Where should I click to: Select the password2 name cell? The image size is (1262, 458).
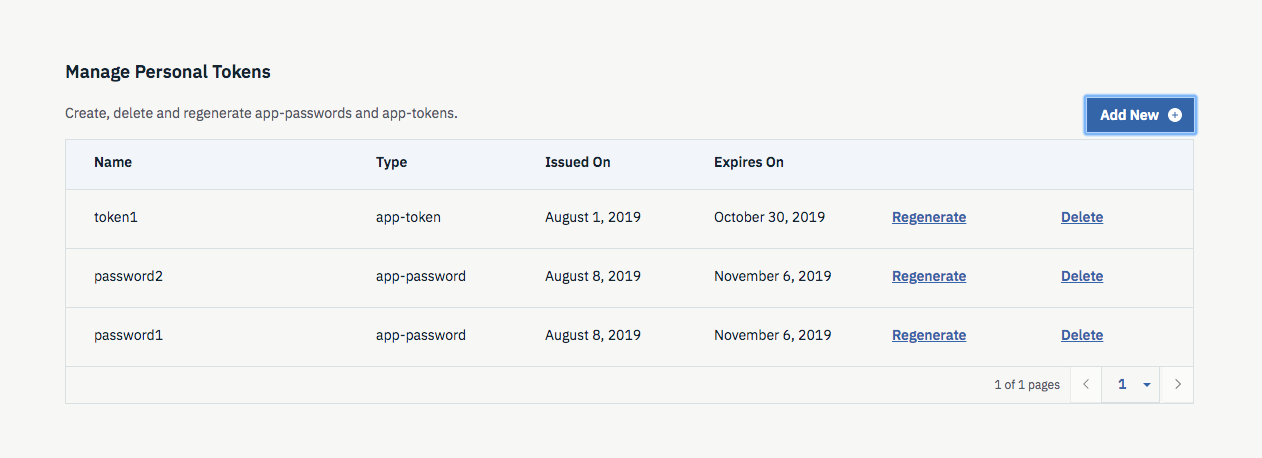coord(128,276)
